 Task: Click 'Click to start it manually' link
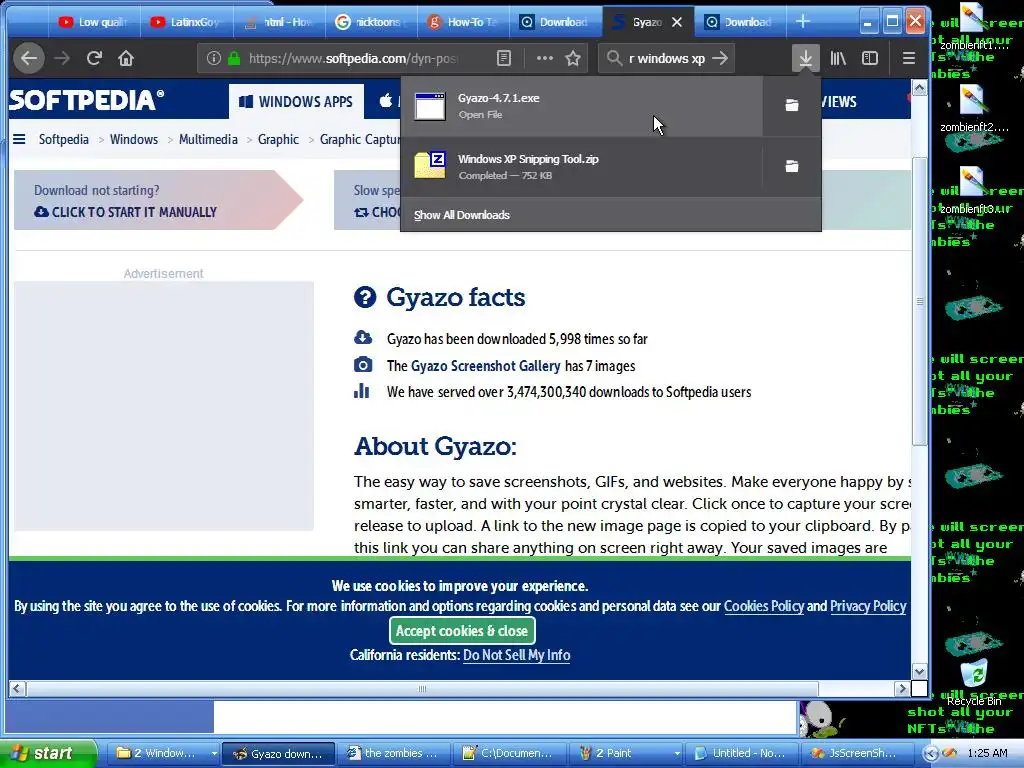pyautogui.click(x=125, y=212)
